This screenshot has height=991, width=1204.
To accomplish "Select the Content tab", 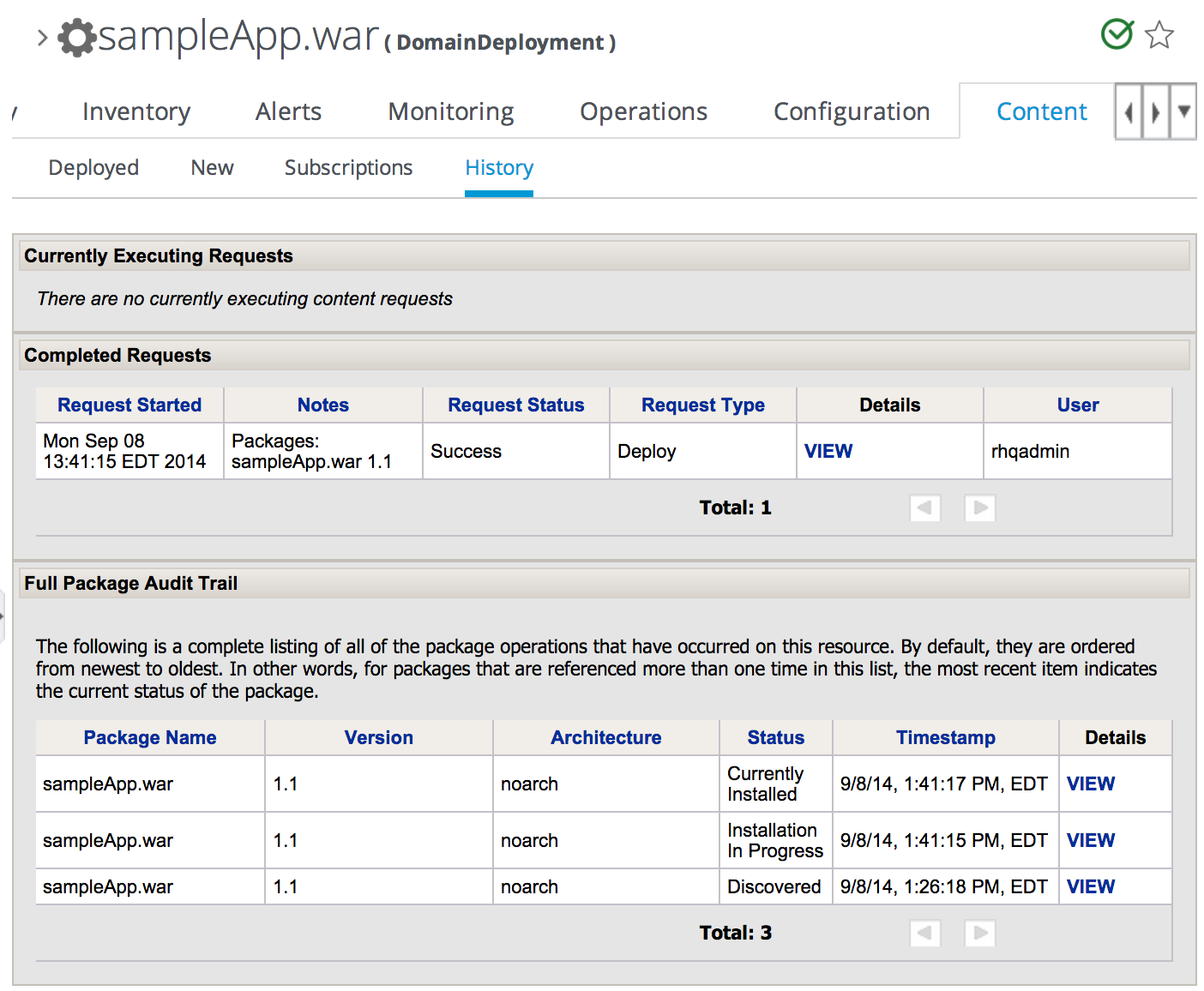I will pos(1042,111).
